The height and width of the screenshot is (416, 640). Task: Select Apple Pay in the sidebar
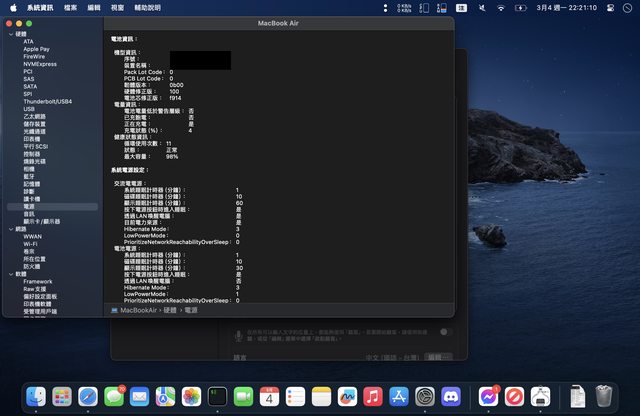36,49
